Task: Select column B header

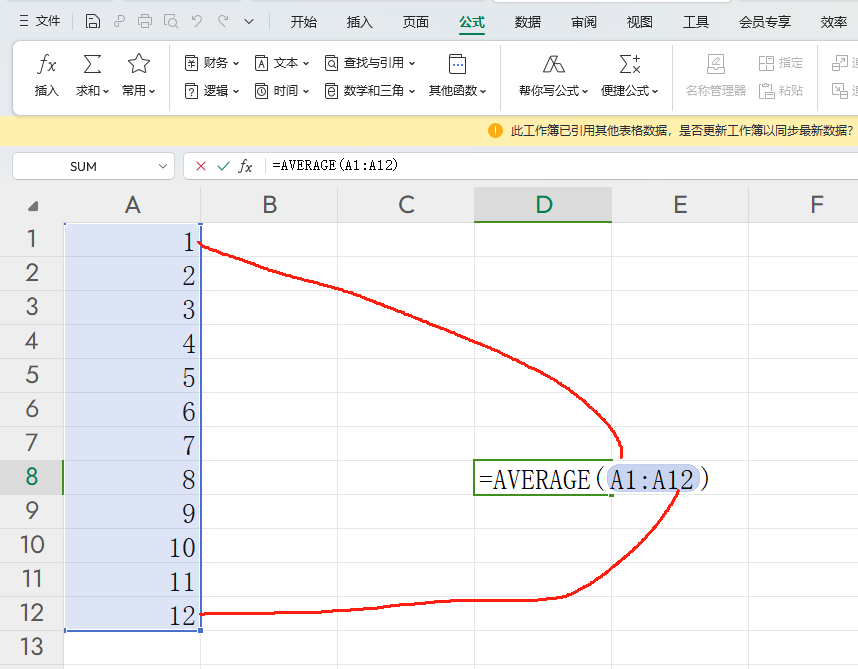Action: pos(269,205)
